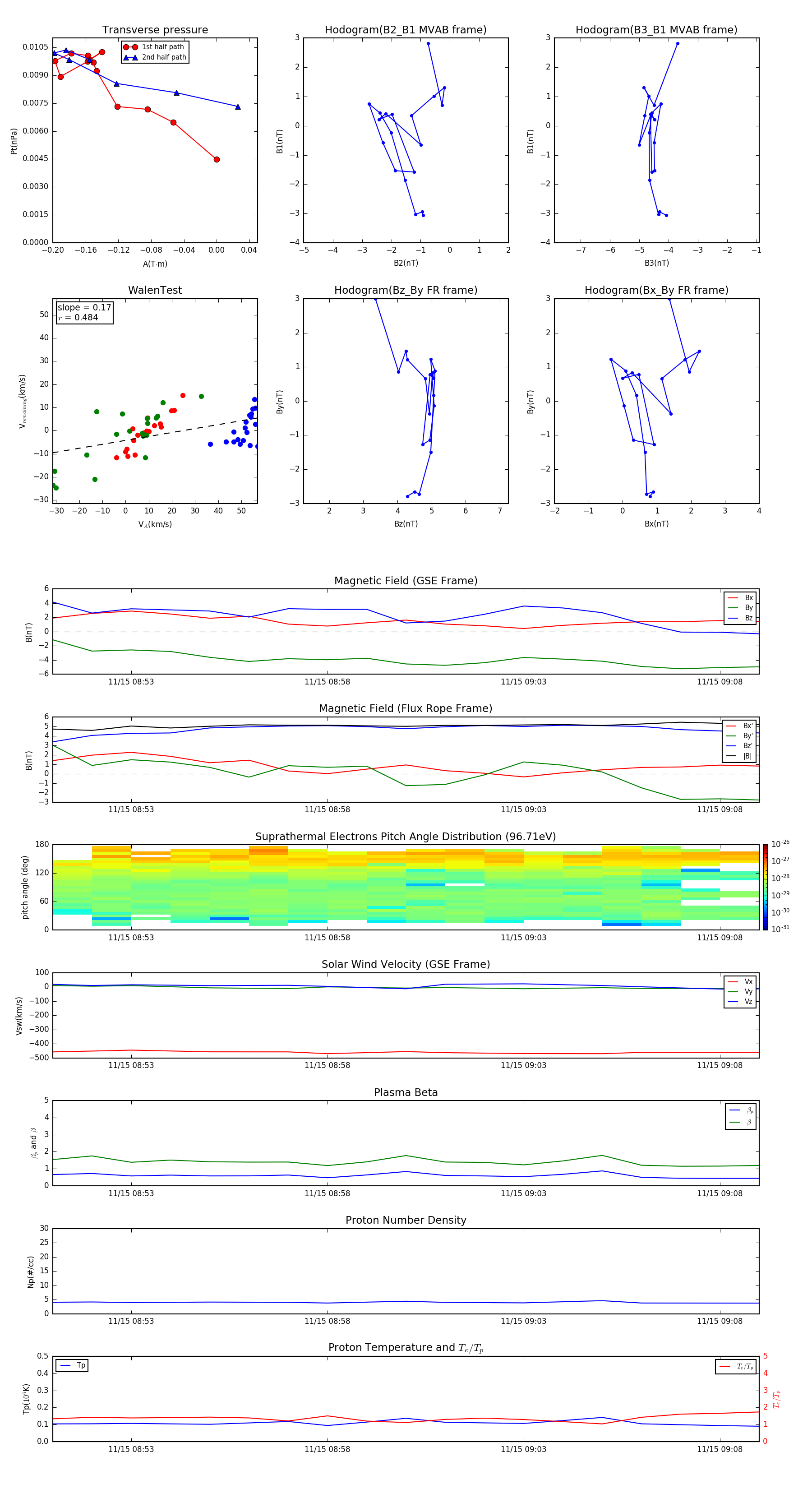
Task: Click the dashed regression line in WalenTest
Action: [x=155, y=435]
